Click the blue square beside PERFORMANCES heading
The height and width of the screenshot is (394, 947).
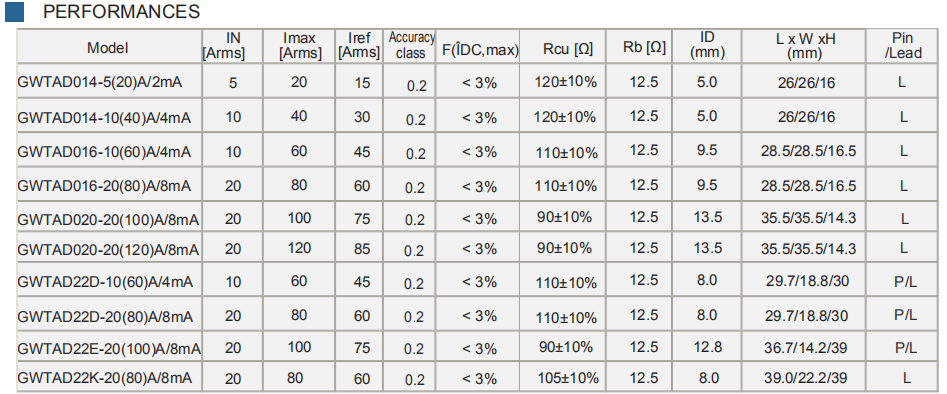pos(14,11)
